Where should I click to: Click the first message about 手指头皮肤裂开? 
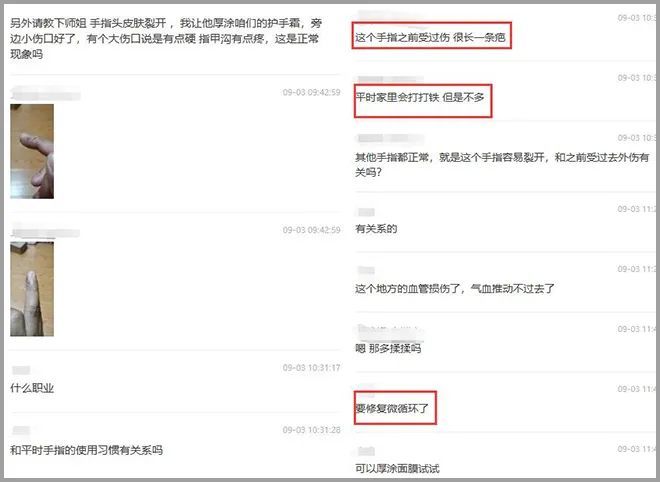pyautogui.click(x=166, y=38)
